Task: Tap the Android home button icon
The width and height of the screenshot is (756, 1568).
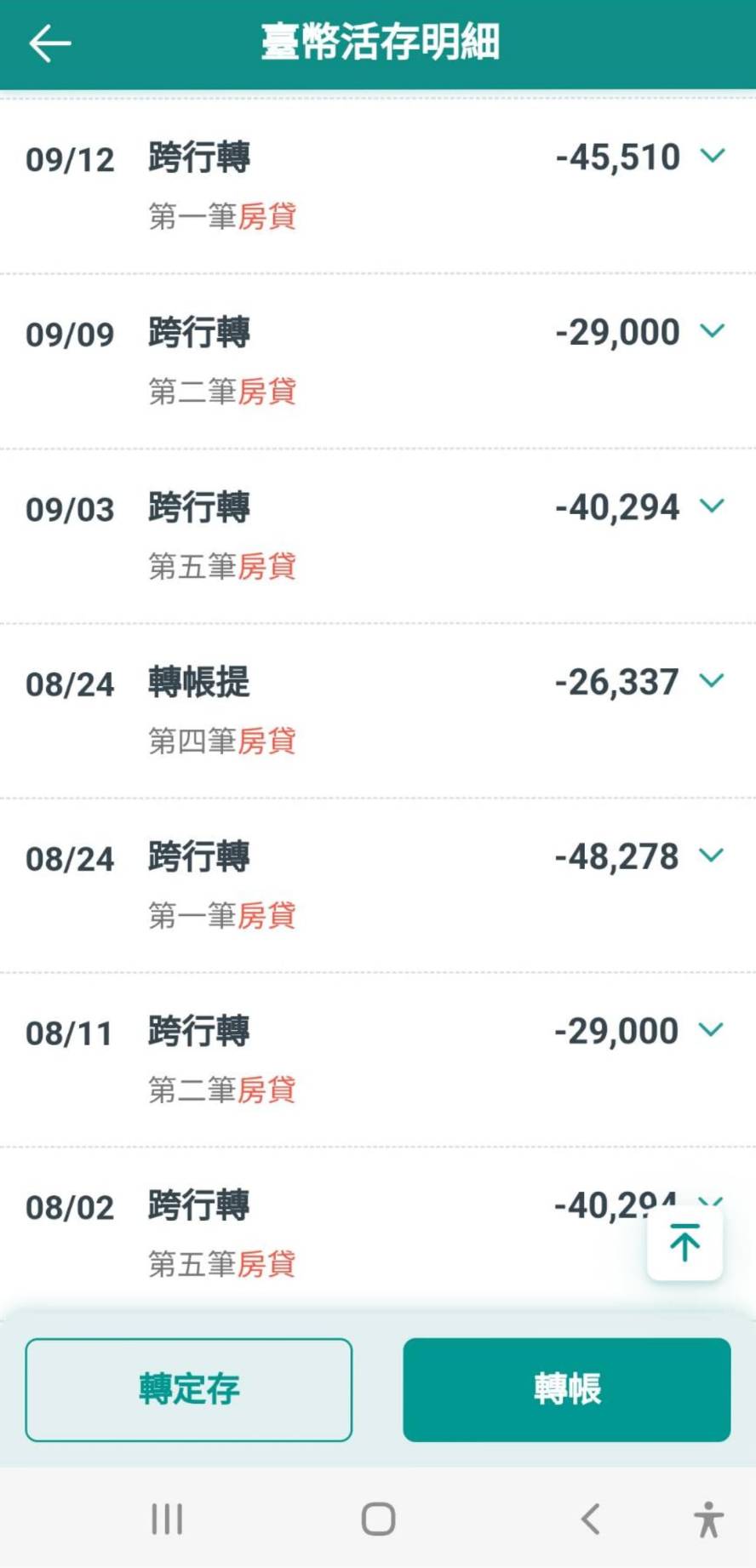Action: coord(378,1519)
